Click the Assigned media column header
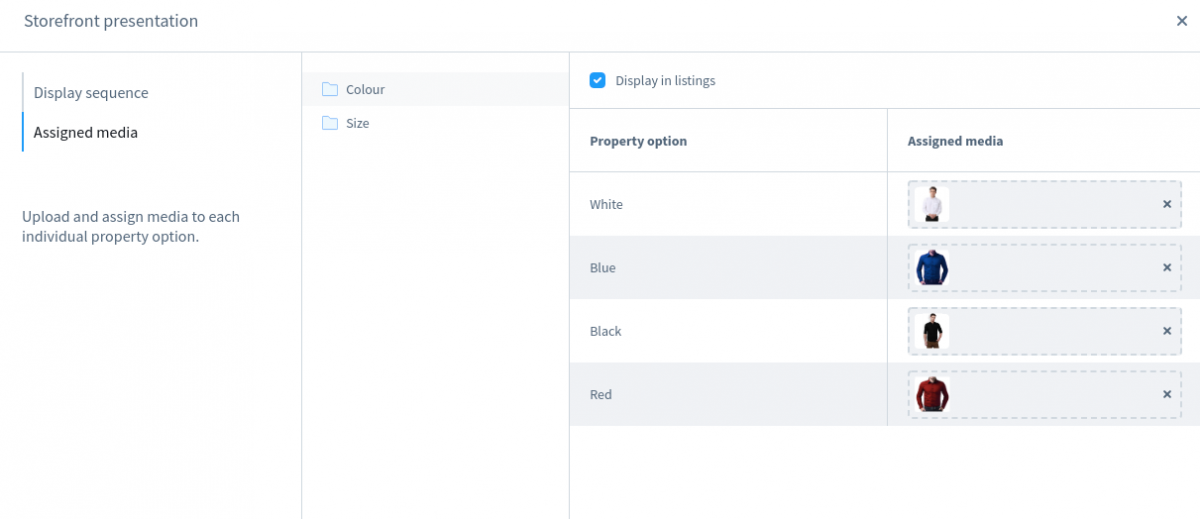The image size is (1200, 519). click(955, 141)
